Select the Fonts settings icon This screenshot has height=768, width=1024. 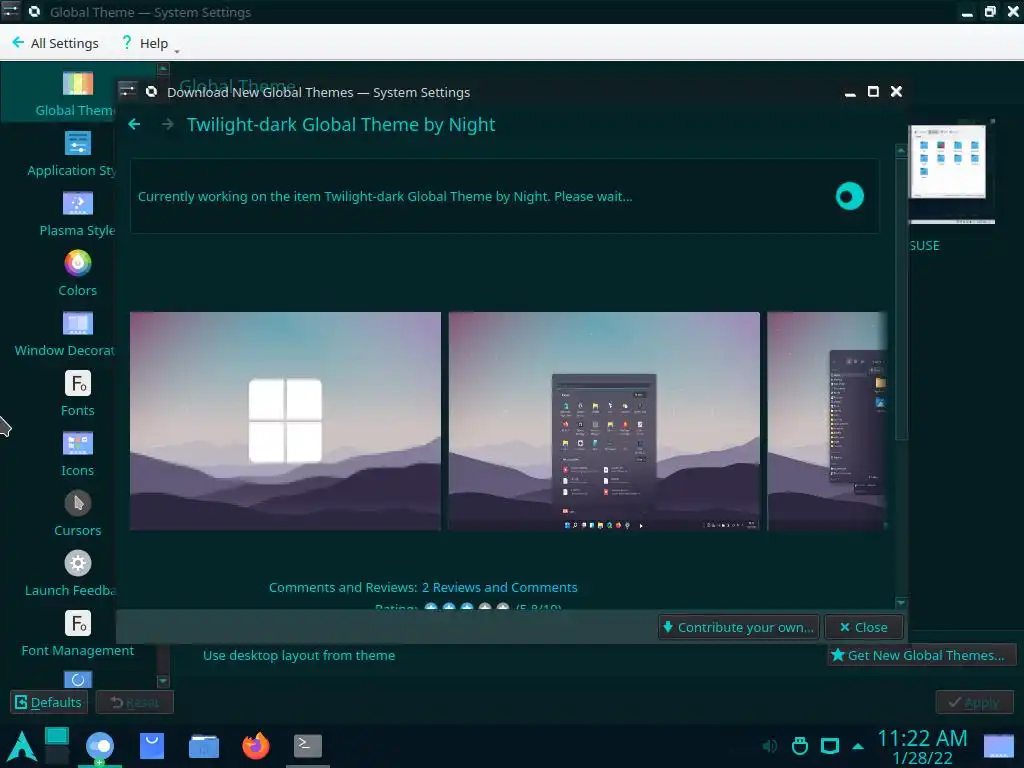click(78, 383)
